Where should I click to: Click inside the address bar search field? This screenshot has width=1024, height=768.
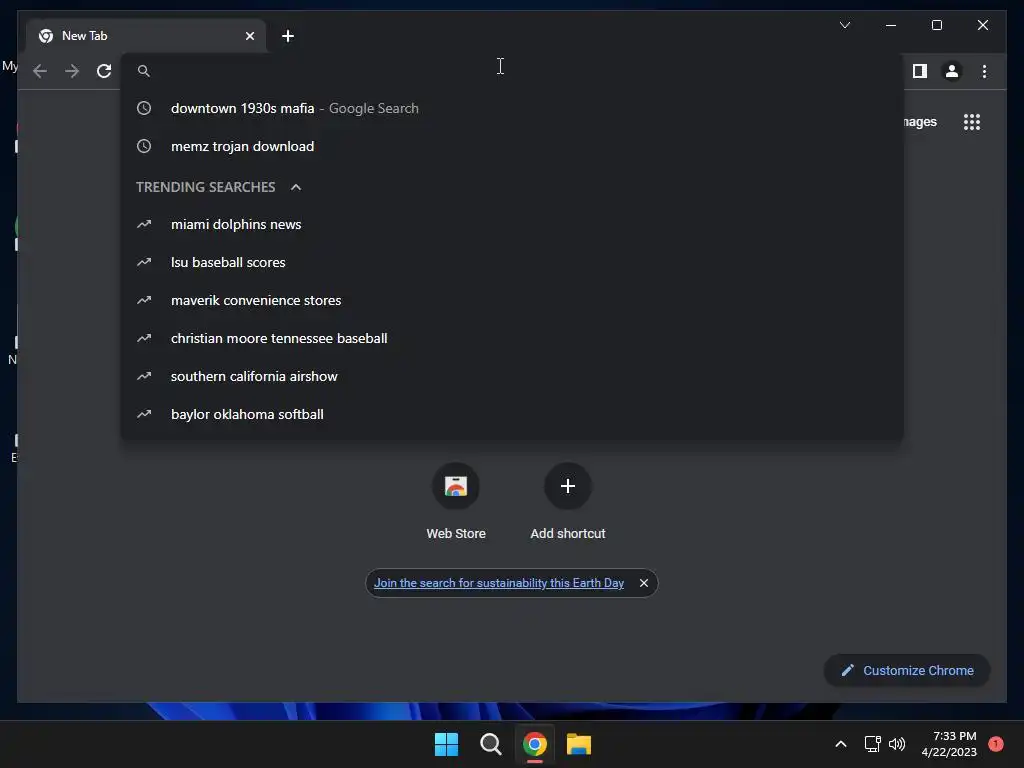[513, 71]
